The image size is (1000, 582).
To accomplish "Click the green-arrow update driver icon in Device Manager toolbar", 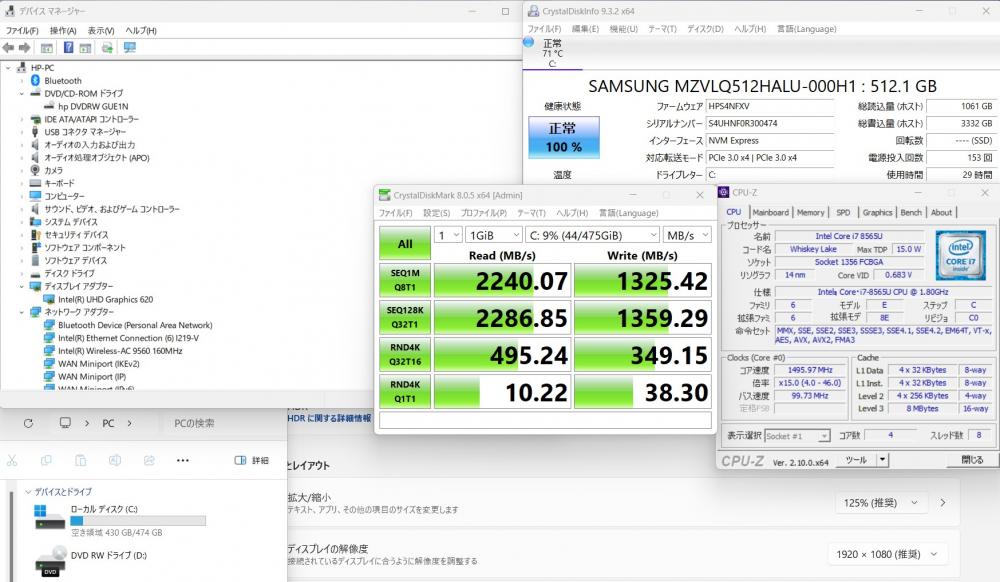I will tap(107, 48).
